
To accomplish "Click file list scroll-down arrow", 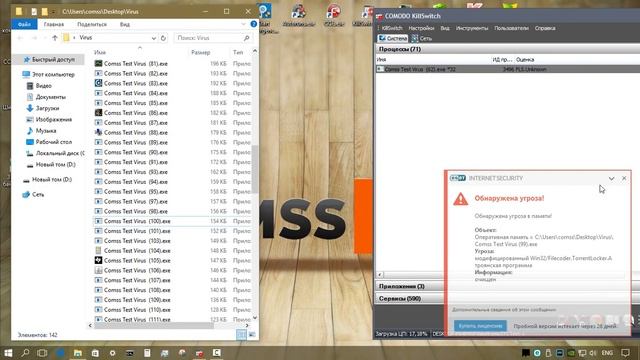I will (255, 318).
